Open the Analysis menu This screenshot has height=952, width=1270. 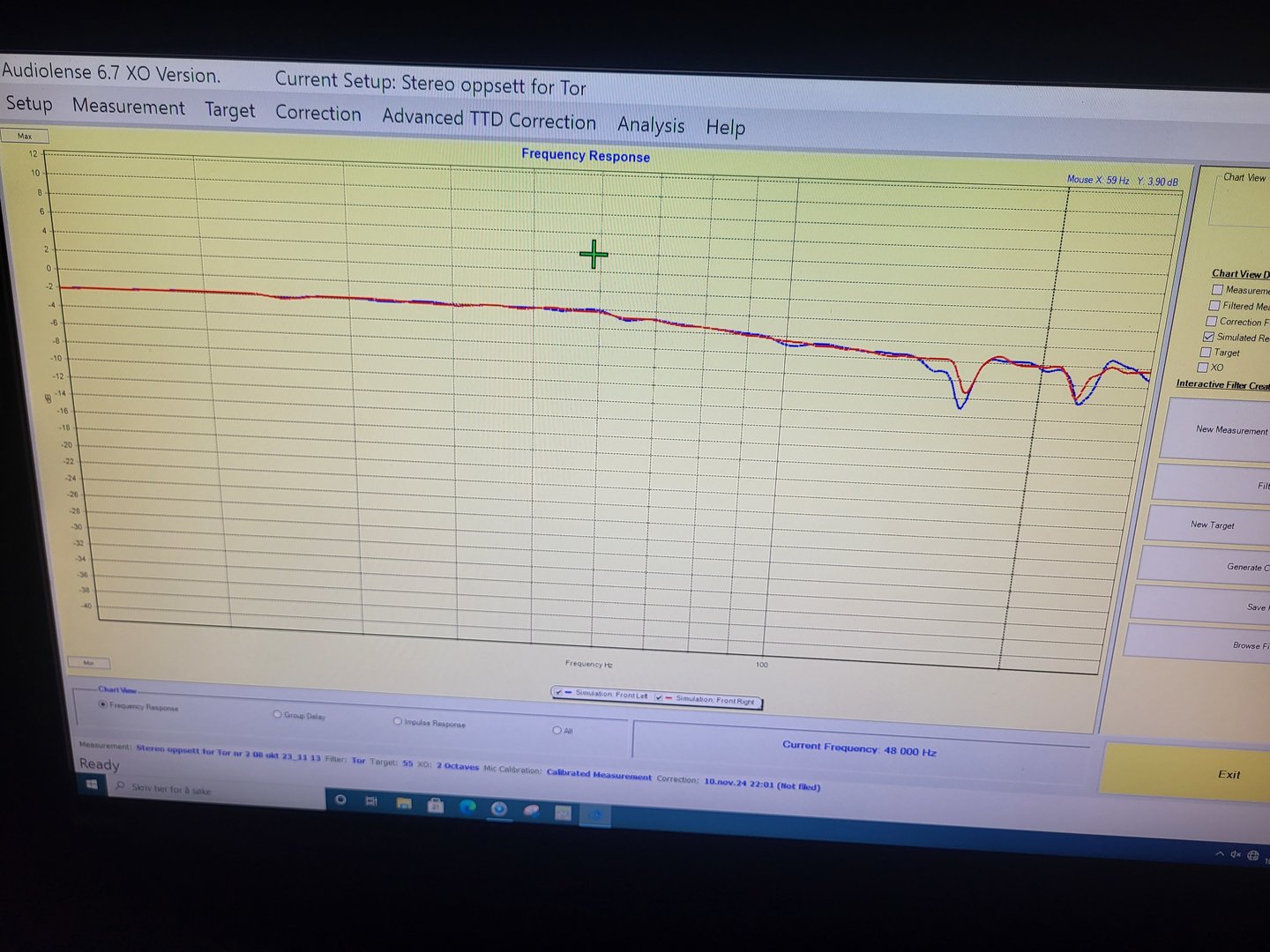coord(651,124)
